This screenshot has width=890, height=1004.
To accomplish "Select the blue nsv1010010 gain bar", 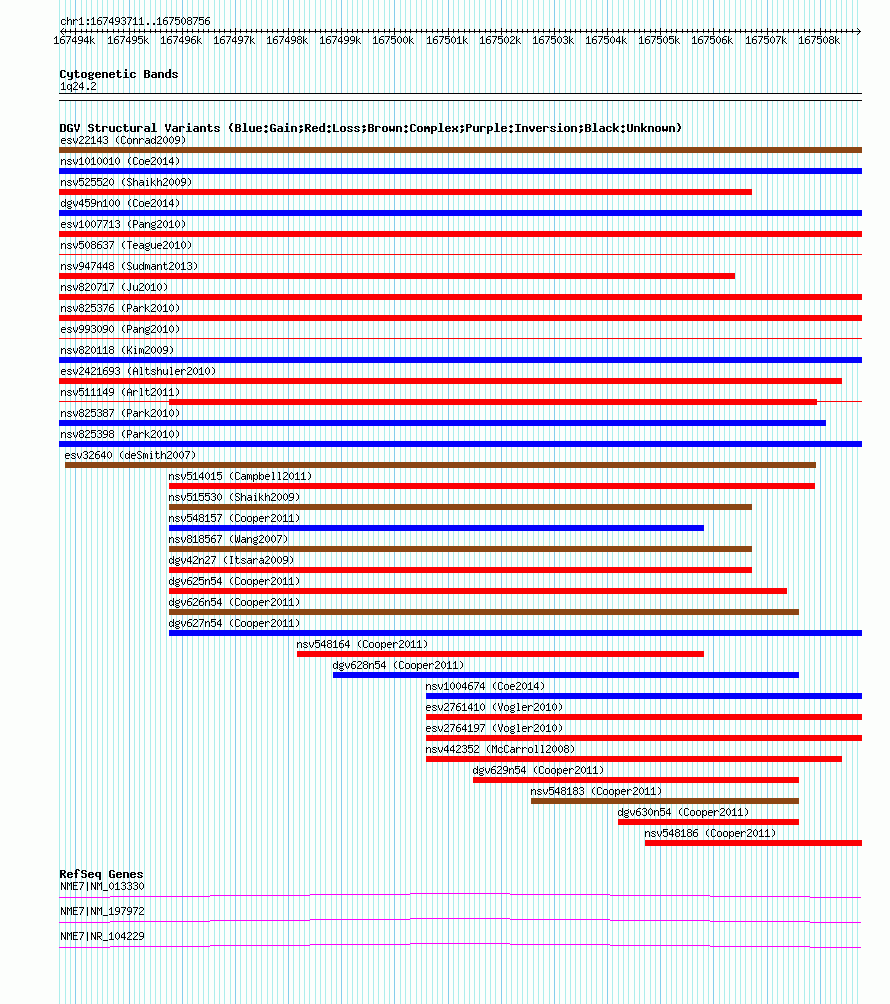I will tap(460, 171).
